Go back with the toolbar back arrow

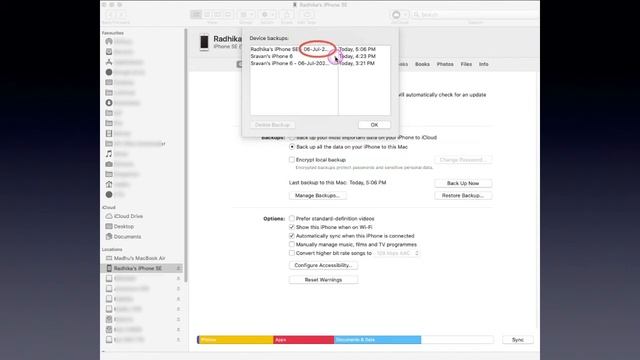110,15
